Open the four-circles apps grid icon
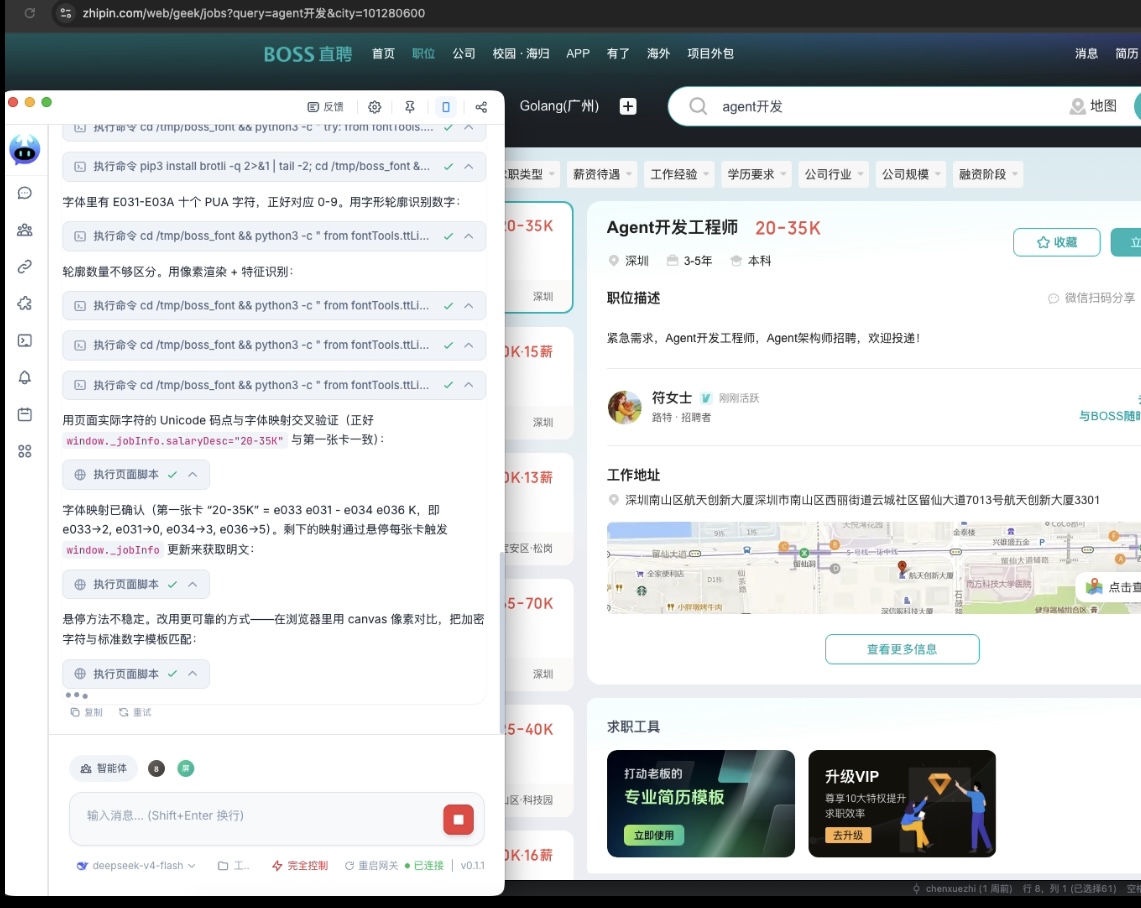This screenshot has width=1141, height=908. pos(25,451)
